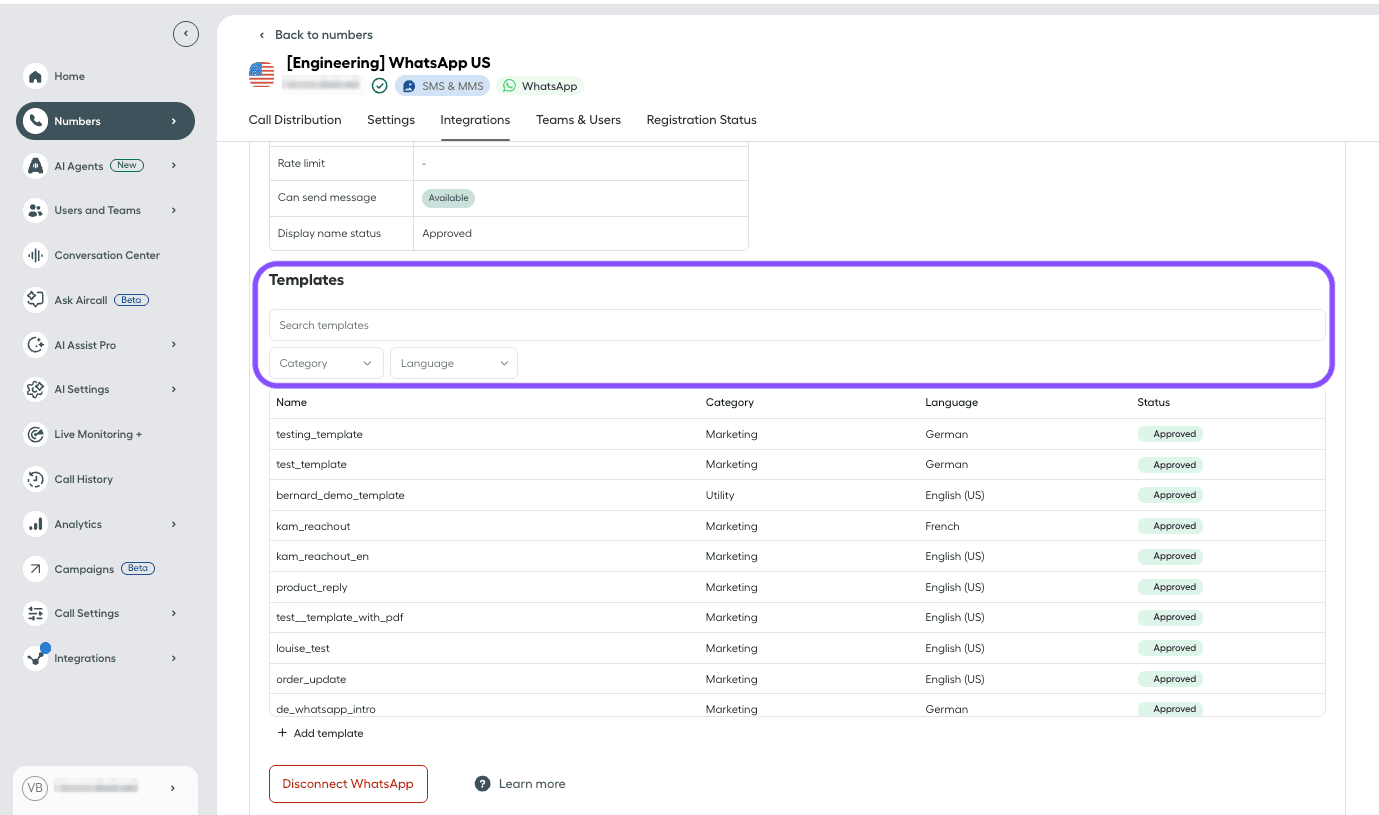1379x815 pixels.
Task: Open the account menu chevron at bottom
Action: 172,788
